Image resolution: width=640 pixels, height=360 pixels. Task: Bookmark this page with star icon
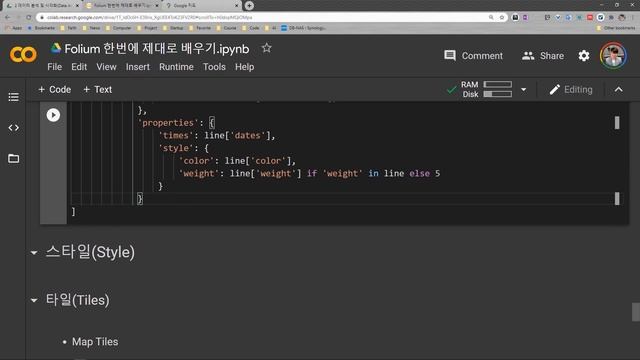[502, 18]
